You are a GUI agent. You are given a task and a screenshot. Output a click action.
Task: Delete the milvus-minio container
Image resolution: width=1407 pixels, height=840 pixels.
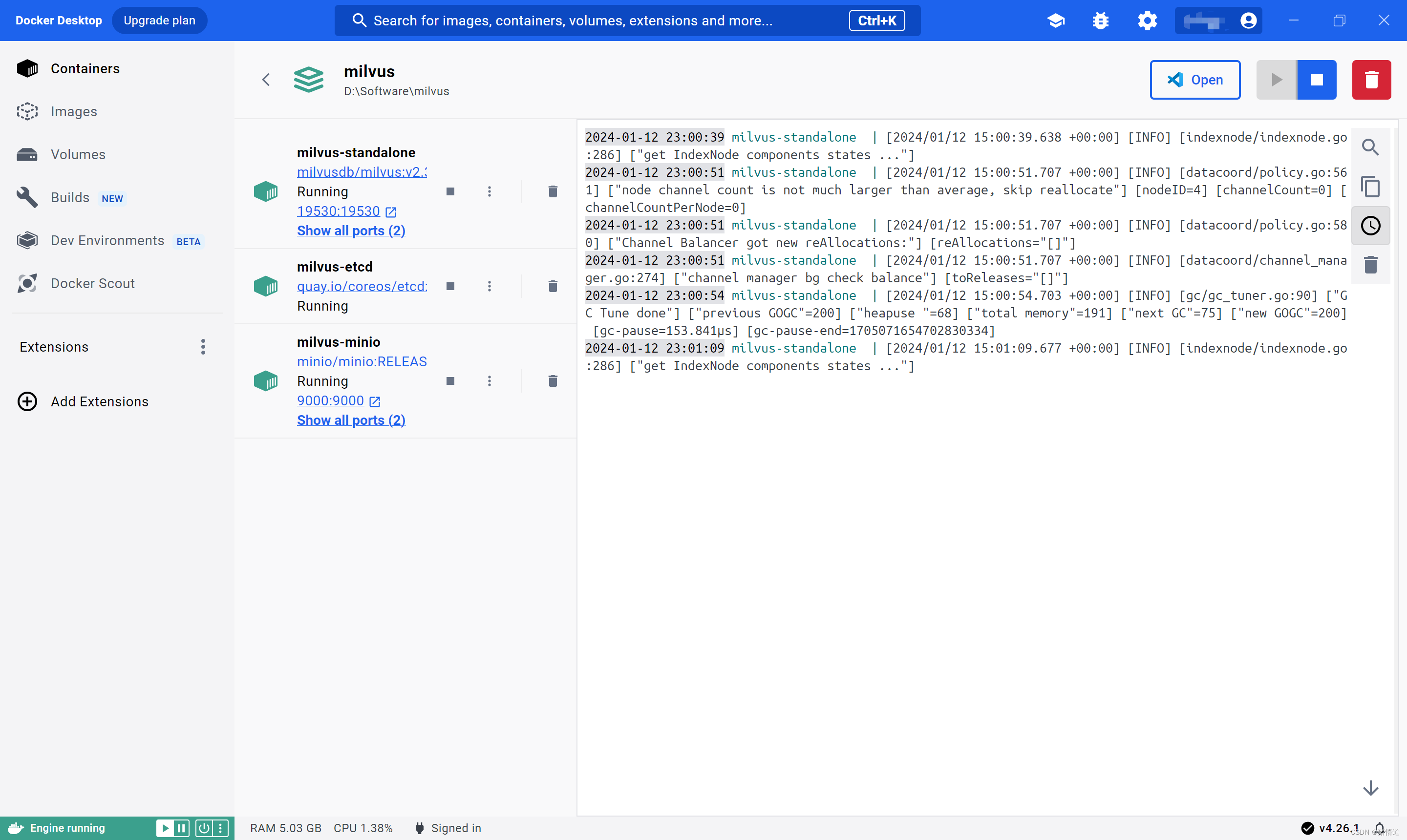[x=553, y=381]
